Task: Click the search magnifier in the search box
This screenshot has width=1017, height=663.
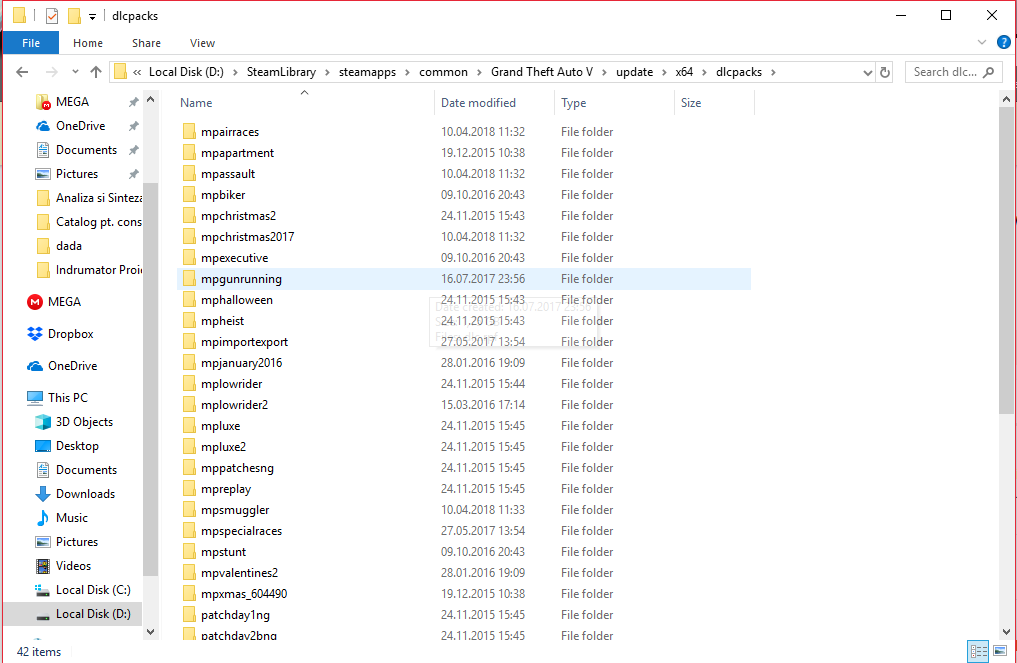Action: pyautogui.click(x=988, y=72)
